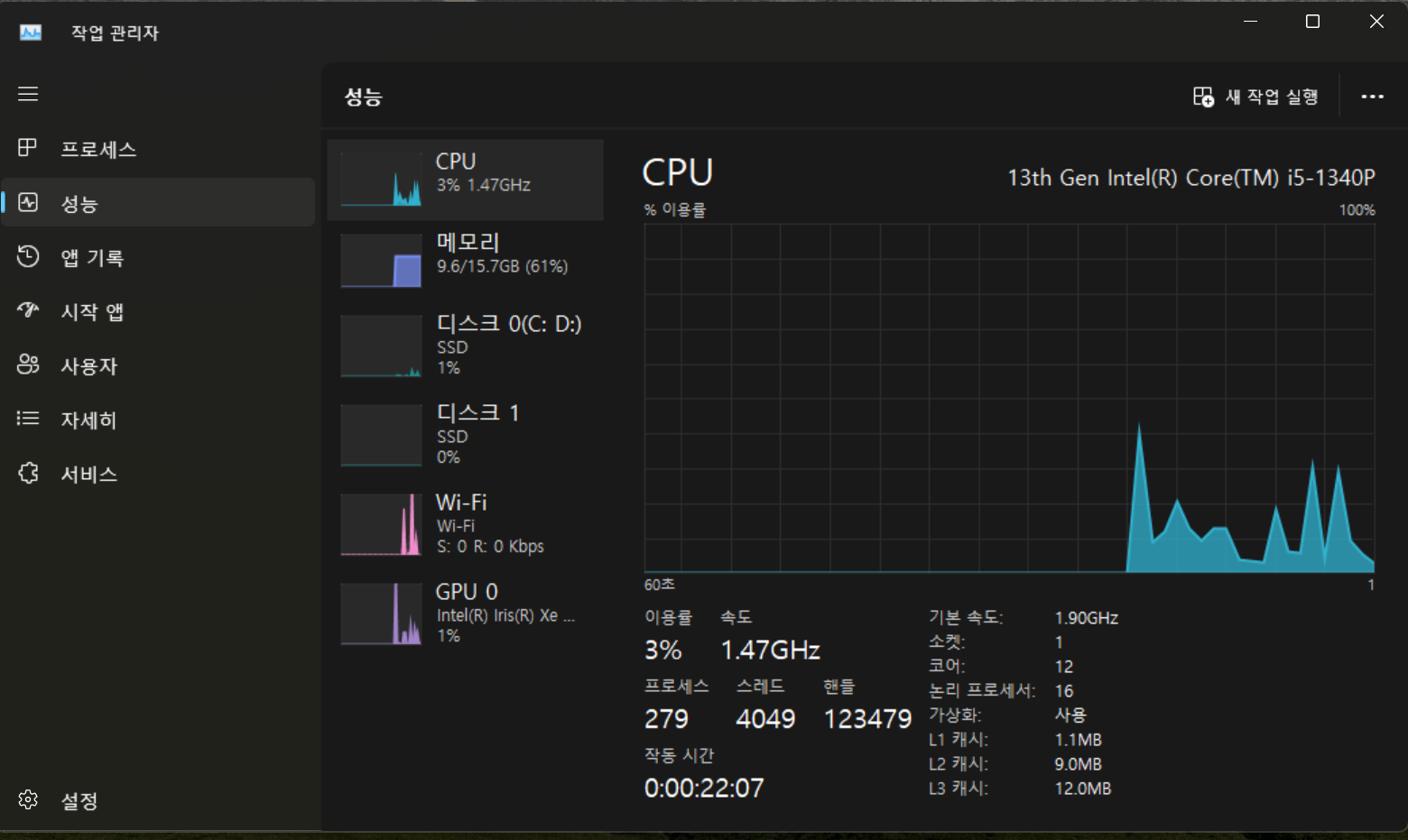
Task: Open the 자세히 details list icon
Action: [x=28, y=419]
